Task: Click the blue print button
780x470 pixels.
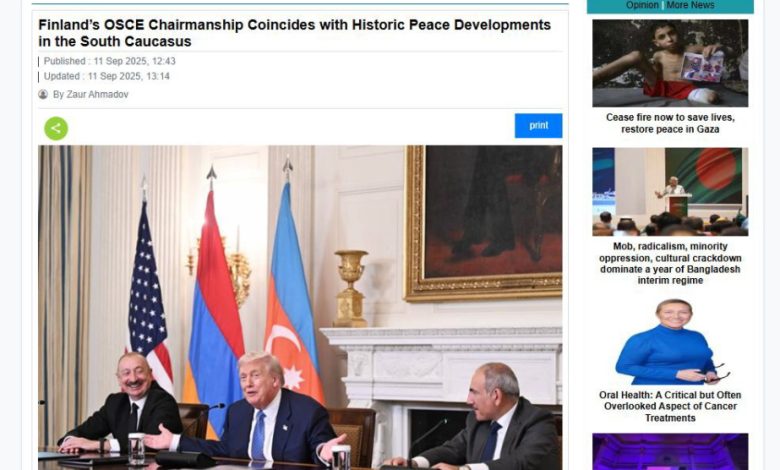Action: point(538,126)
